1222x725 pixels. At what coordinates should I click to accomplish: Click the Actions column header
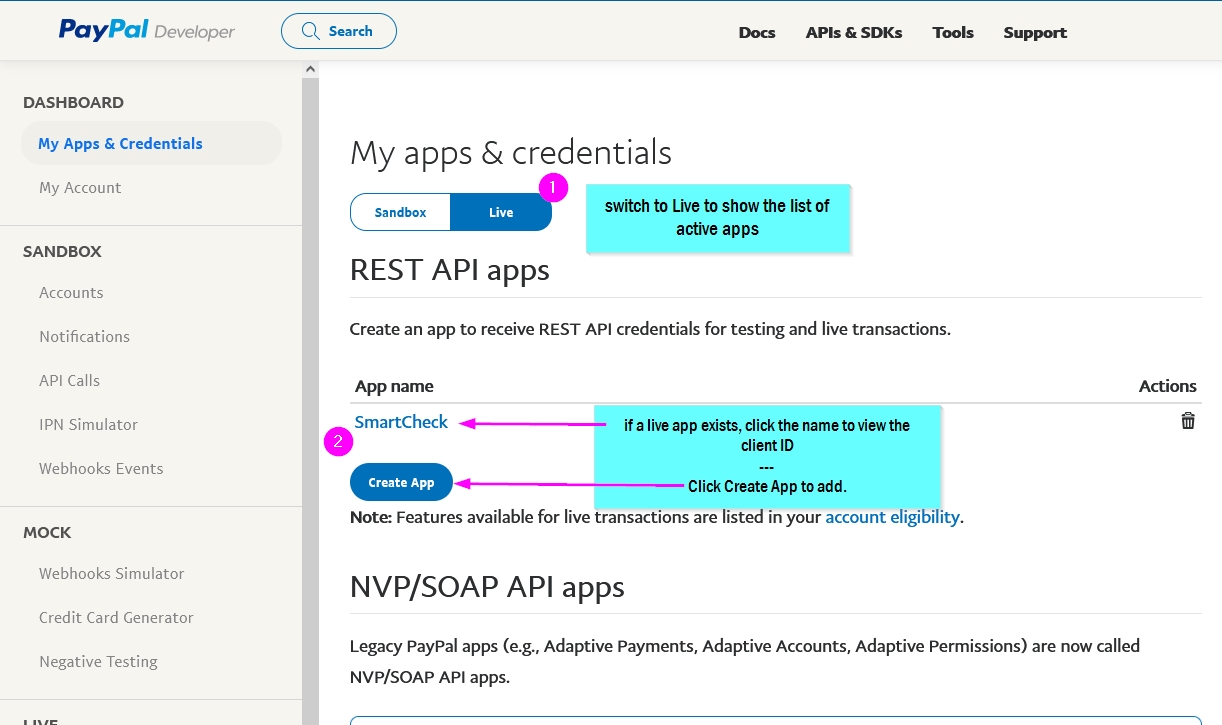tap(1167, 386)
